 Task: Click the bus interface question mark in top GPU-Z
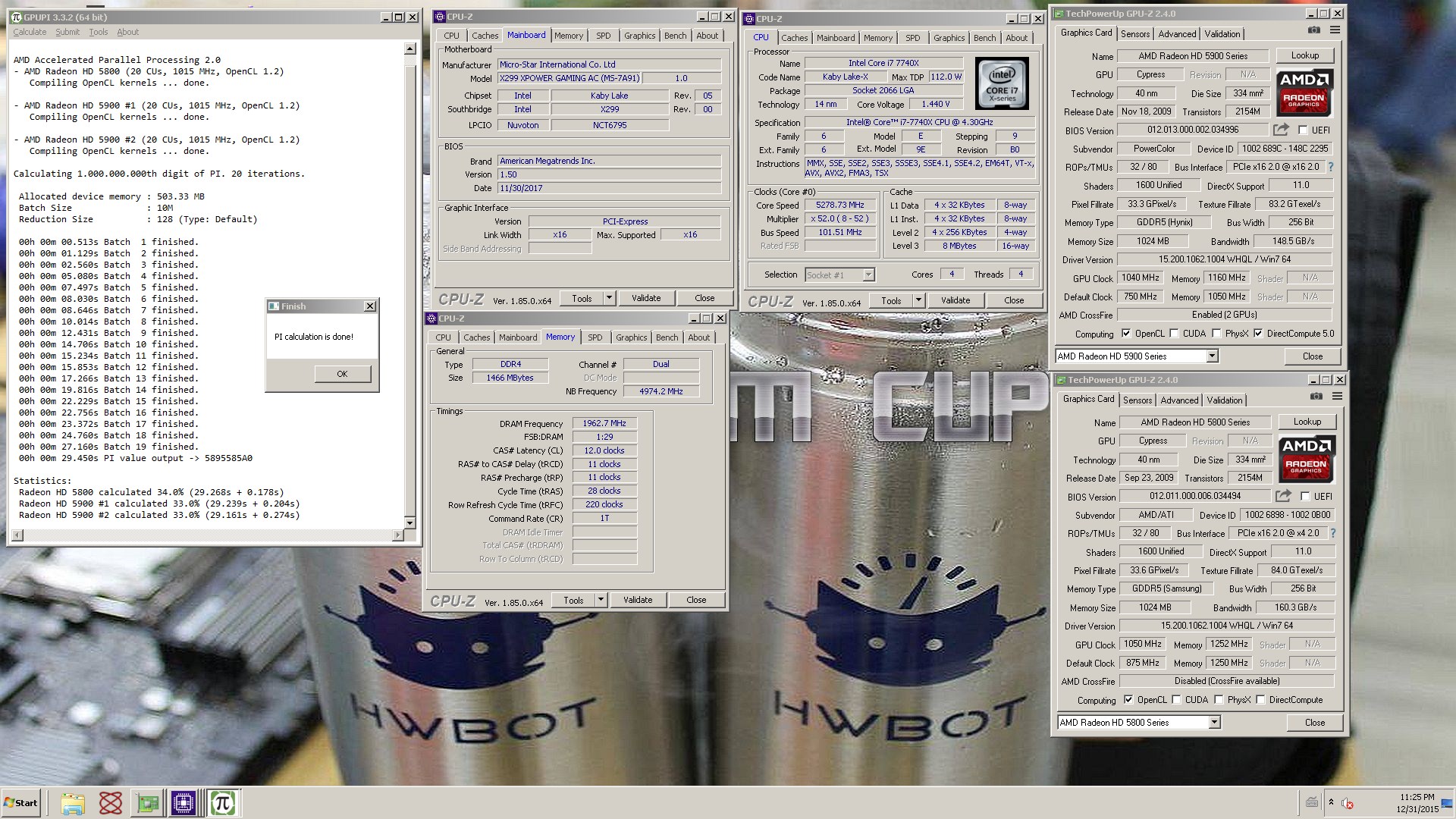point(1330,167)
